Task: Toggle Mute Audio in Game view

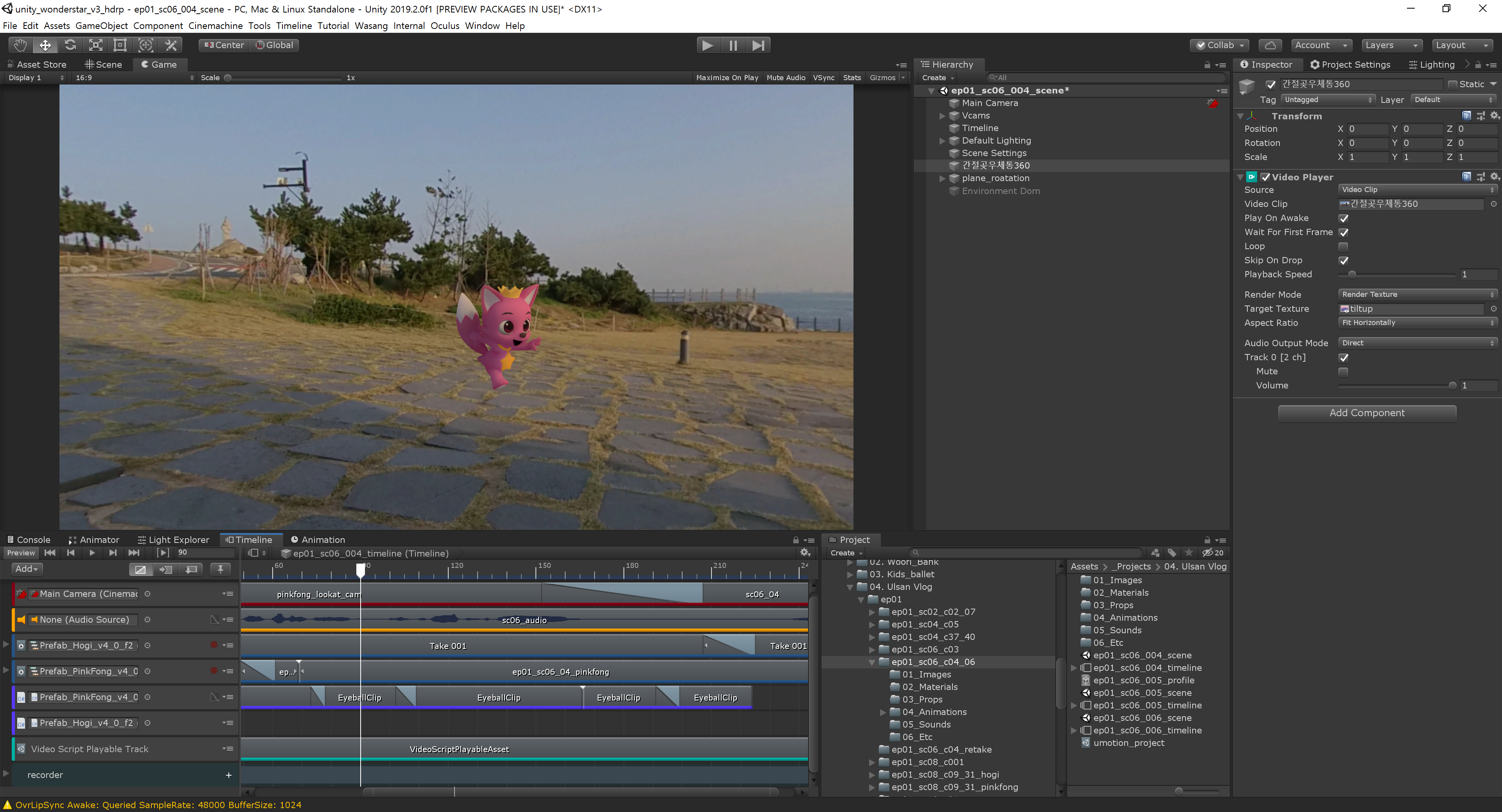Action: [785, 77]
